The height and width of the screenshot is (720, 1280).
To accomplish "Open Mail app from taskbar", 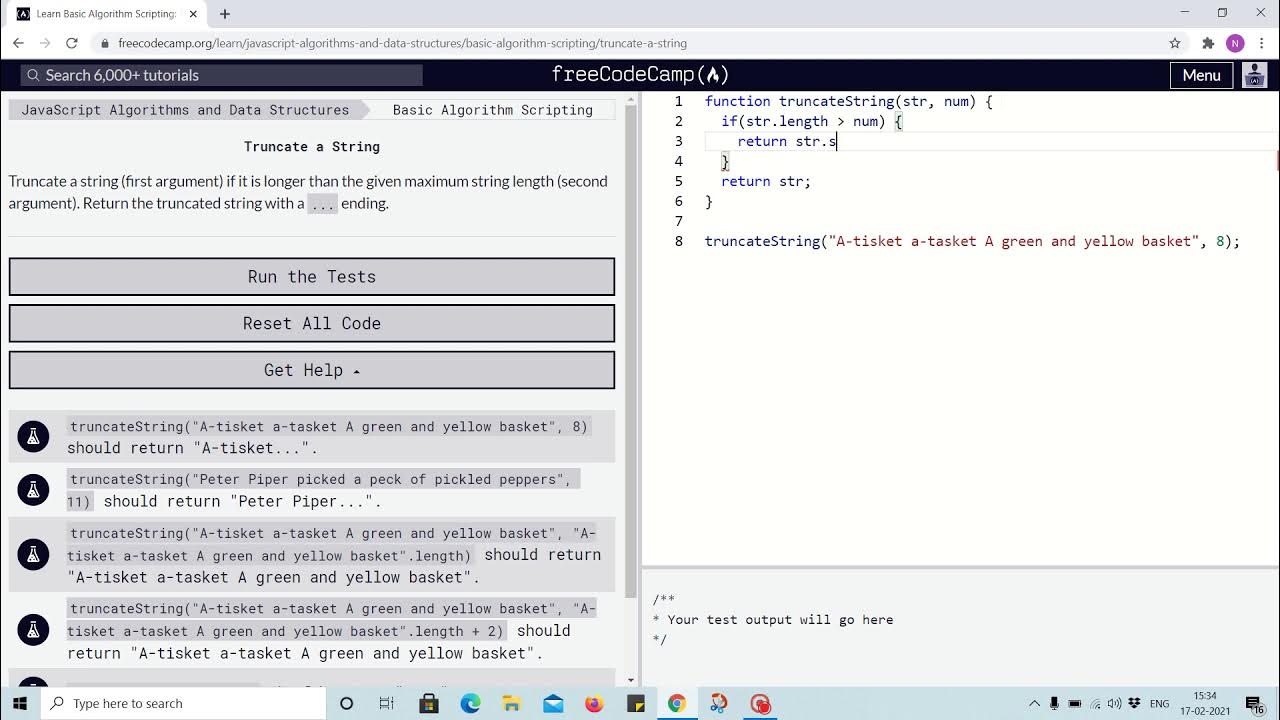I will coord(553,703).
